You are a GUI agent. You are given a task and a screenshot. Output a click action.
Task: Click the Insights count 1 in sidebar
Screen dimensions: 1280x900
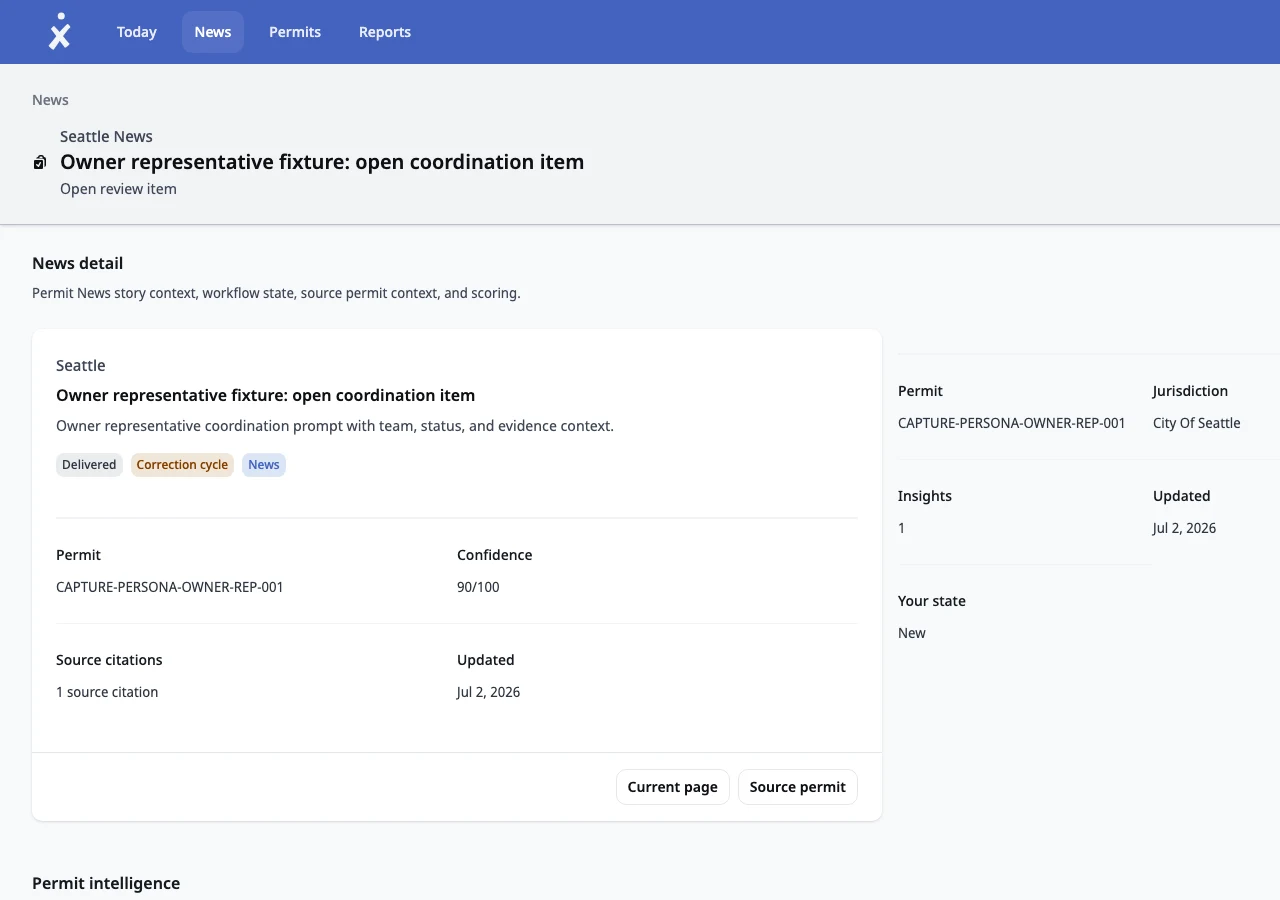[x=901, y=528]
